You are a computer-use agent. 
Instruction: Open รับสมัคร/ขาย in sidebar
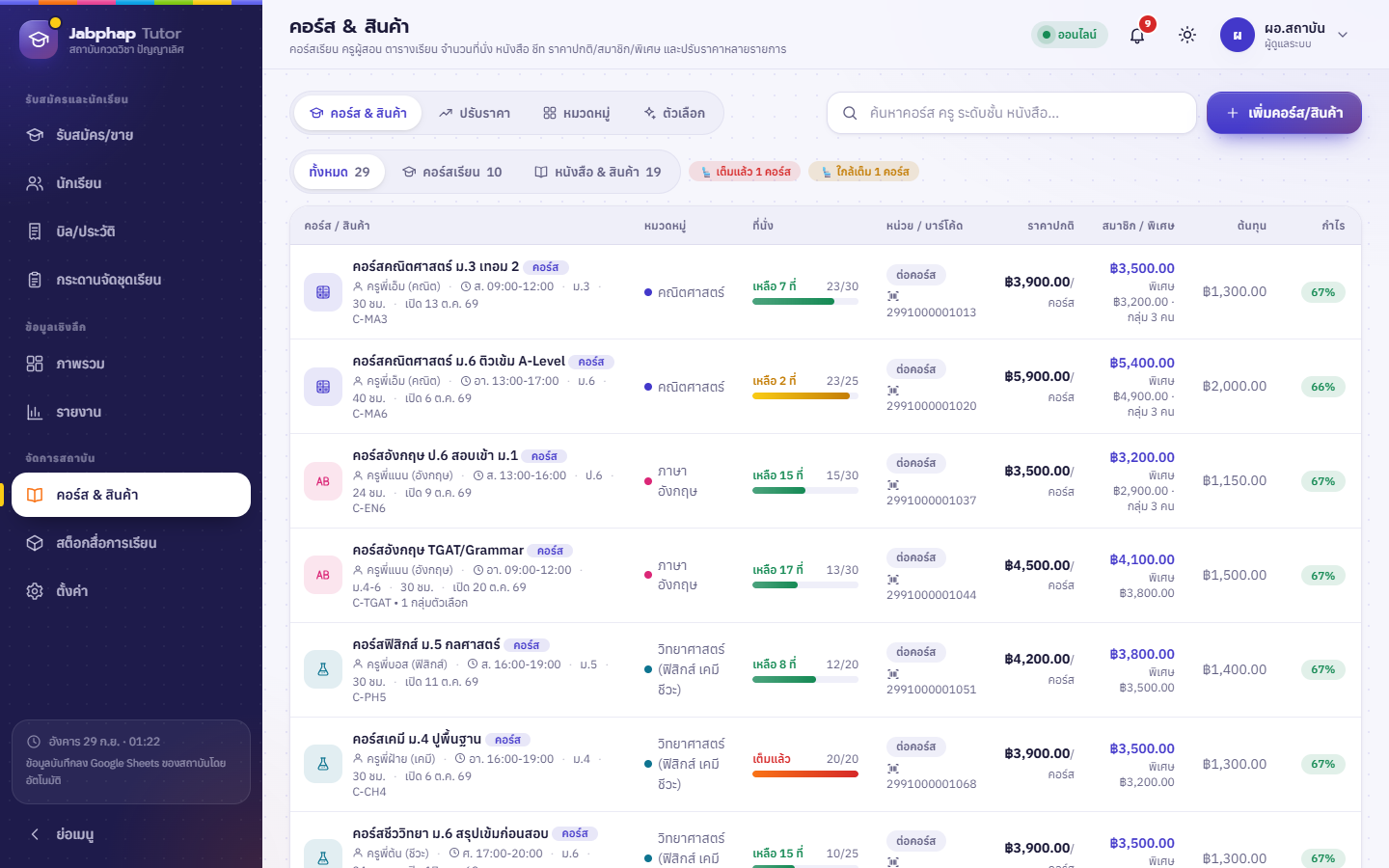[x=131, y=135]
